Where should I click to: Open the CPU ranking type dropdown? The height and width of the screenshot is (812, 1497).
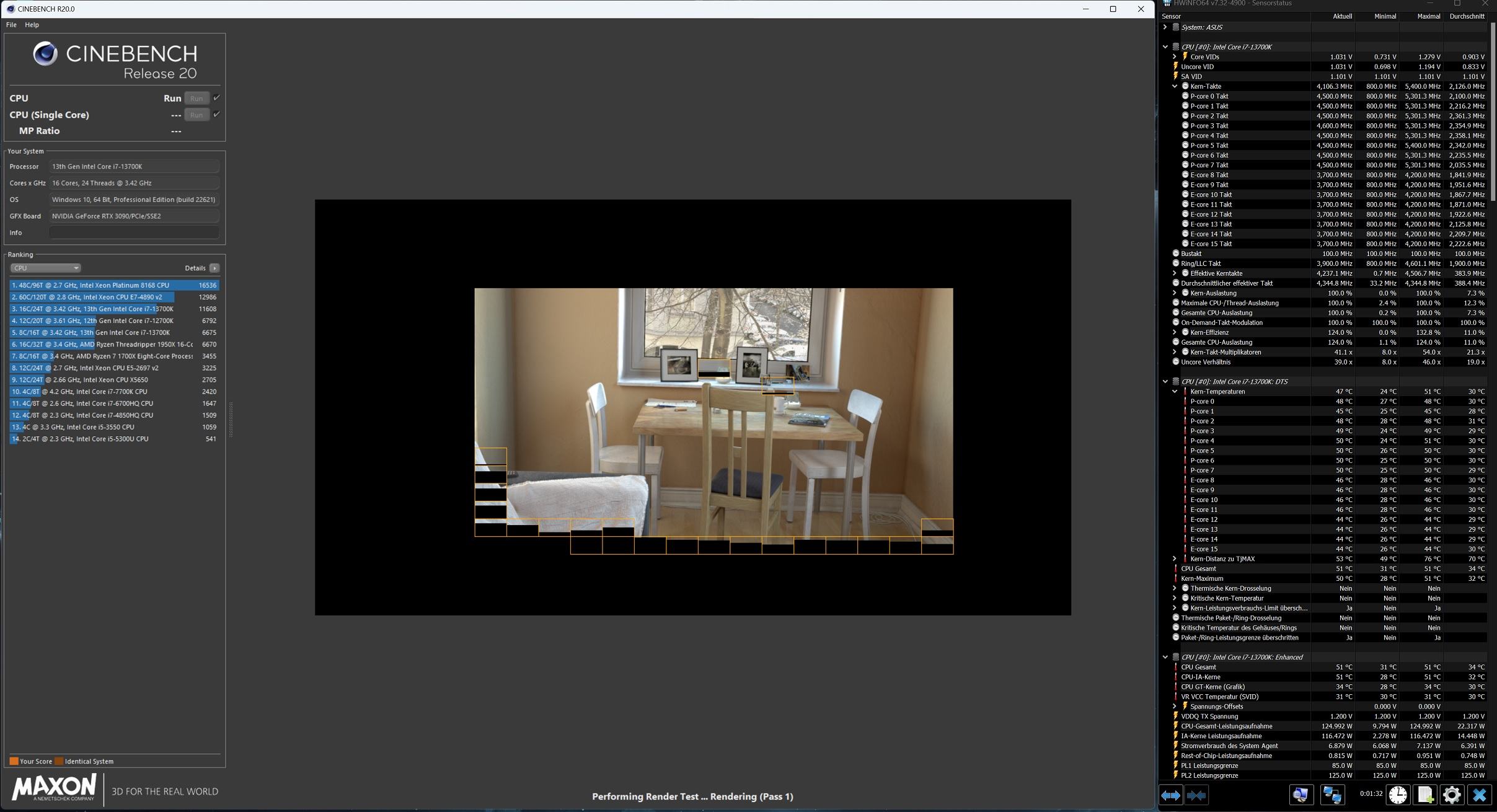pos(45,268)
